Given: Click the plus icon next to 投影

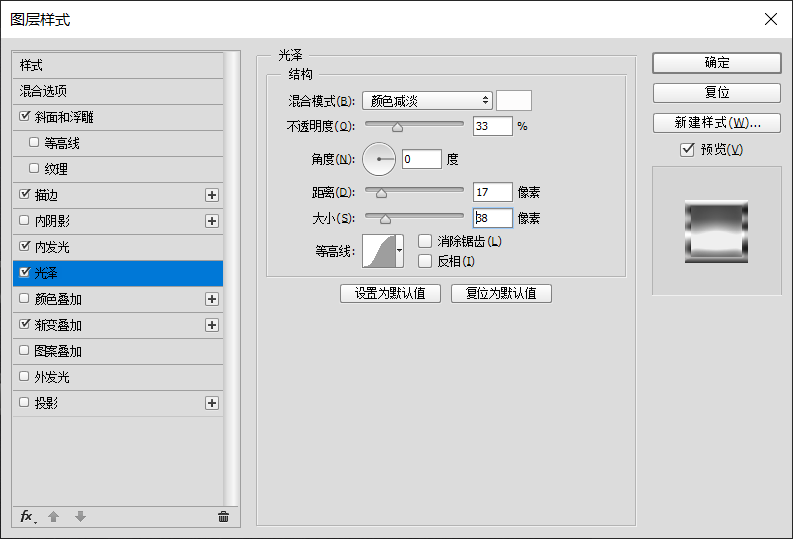Looking at the screenshot, I should click(212, 403).
